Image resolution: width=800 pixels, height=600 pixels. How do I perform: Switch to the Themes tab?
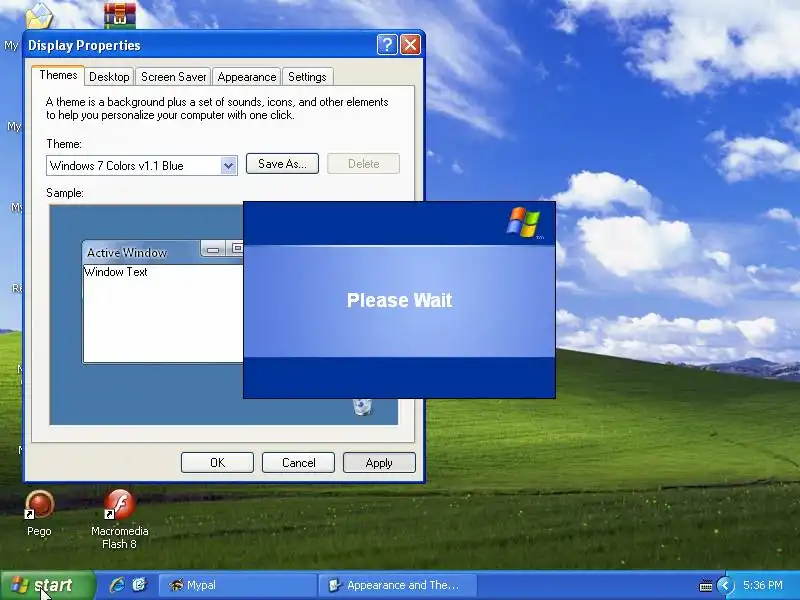click(58, 76)
